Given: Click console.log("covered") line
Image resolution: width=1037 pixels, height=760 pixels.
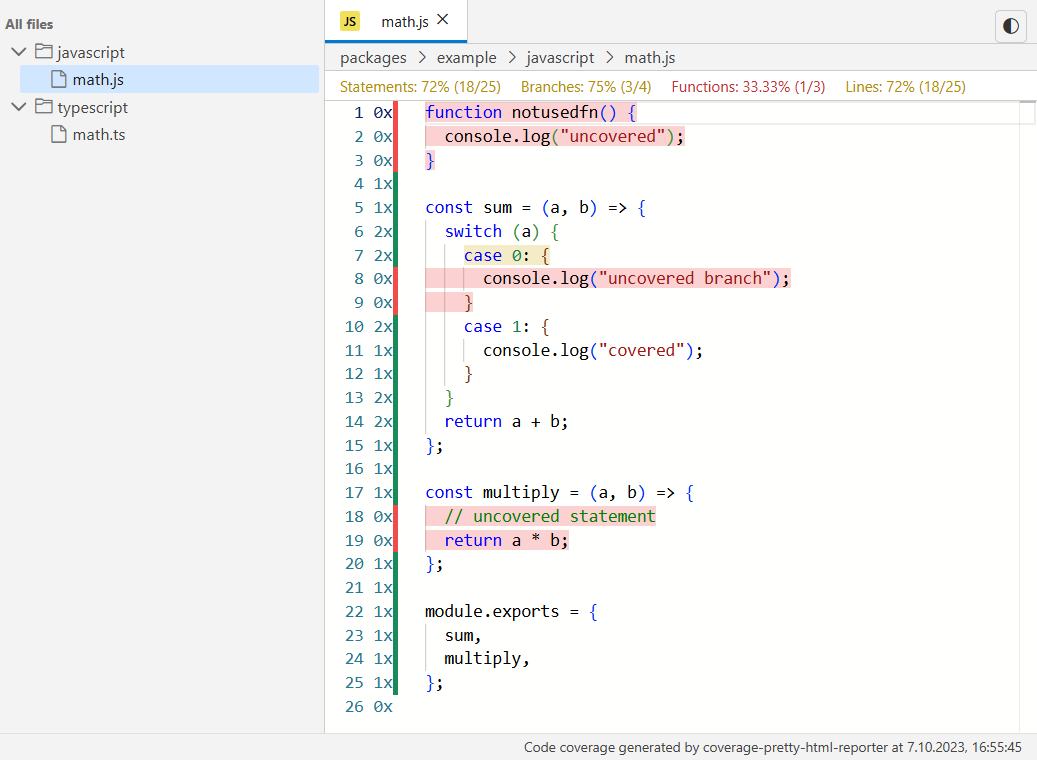Looking at the screenshot, I should [x=593, y=350].
